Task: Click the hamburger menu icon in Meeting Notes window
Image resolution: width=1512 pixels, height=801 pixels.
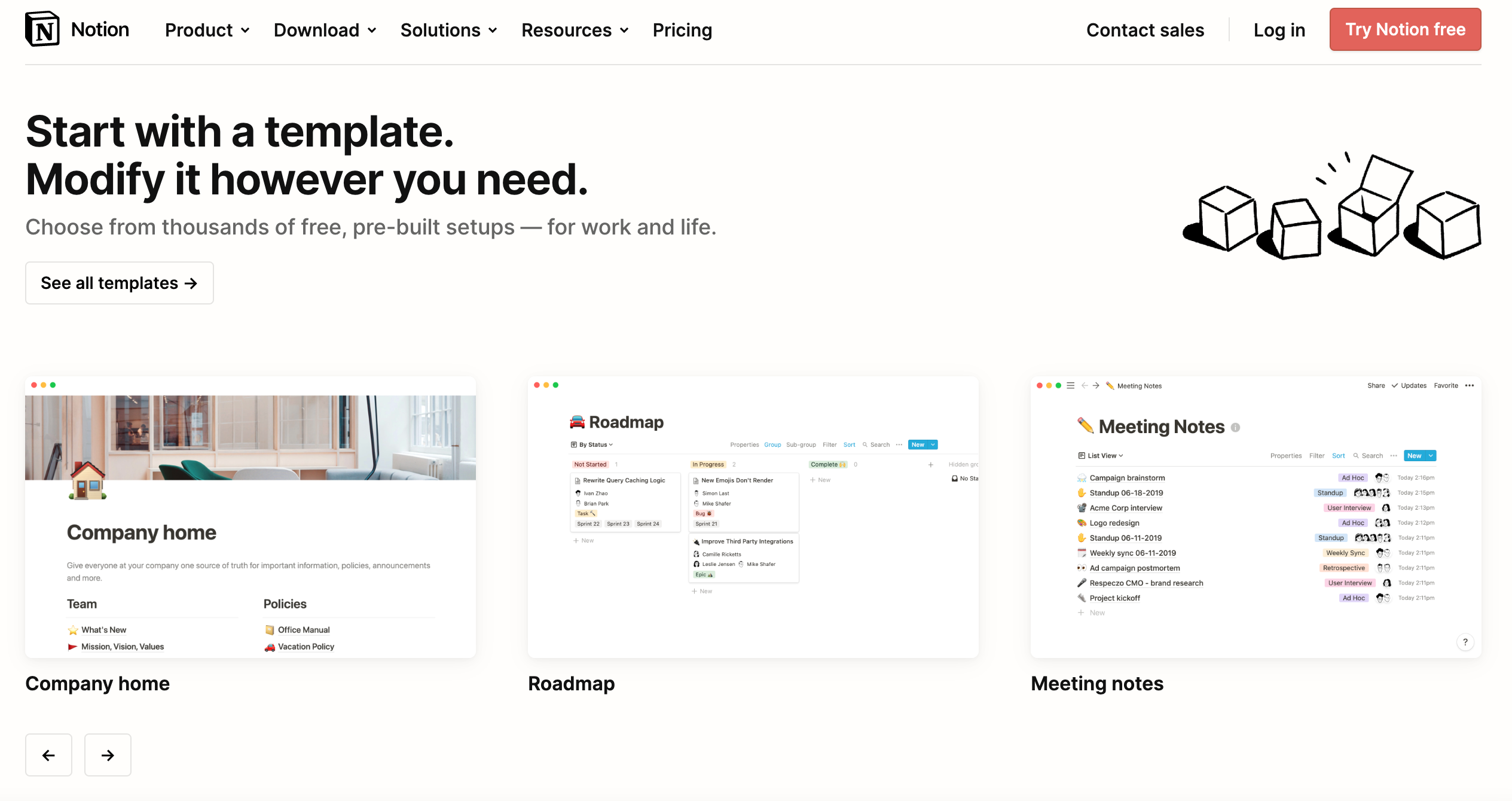Action: click(1070, 386)
